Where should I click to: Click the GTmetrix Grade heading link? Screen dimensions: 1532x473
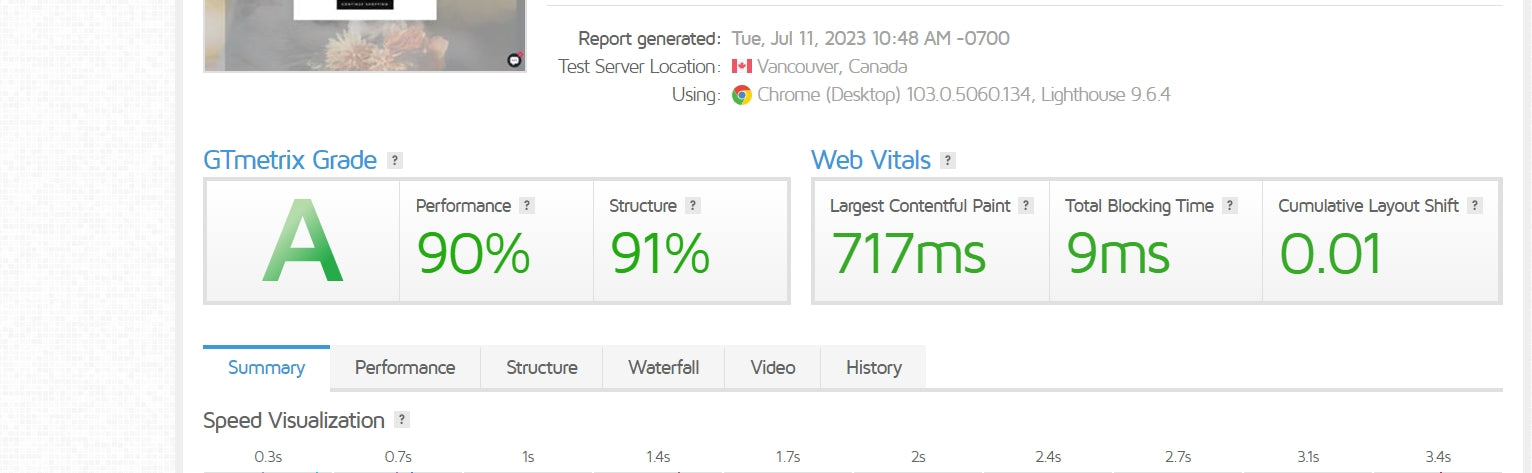[x=290, y=160]
